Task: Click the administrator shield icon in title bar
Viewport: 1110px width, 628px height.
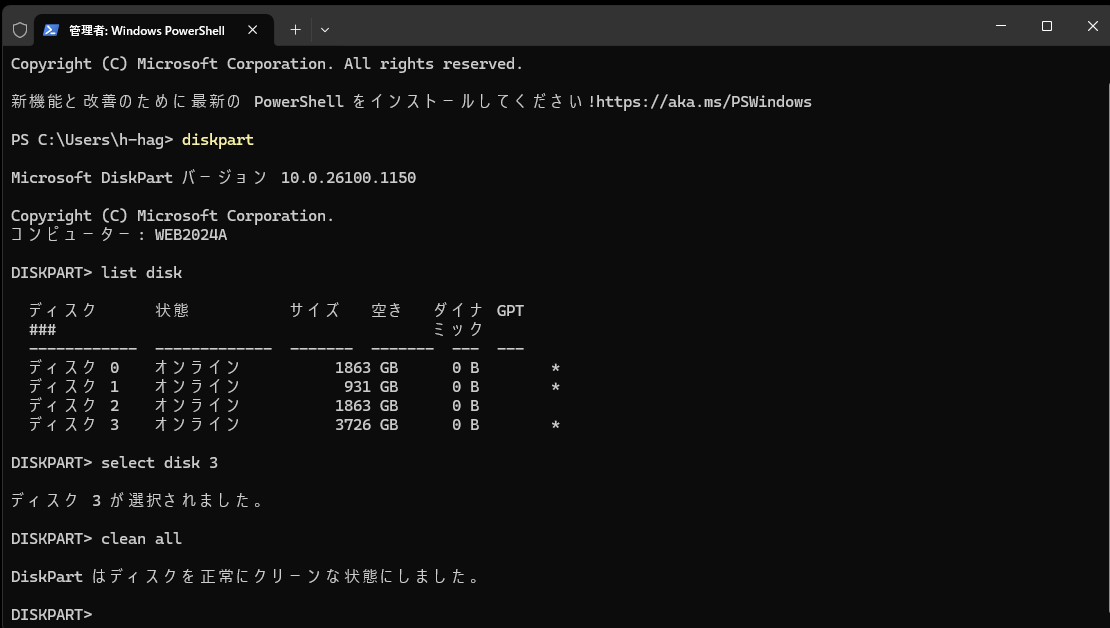Action: click(x=20, y=30)
